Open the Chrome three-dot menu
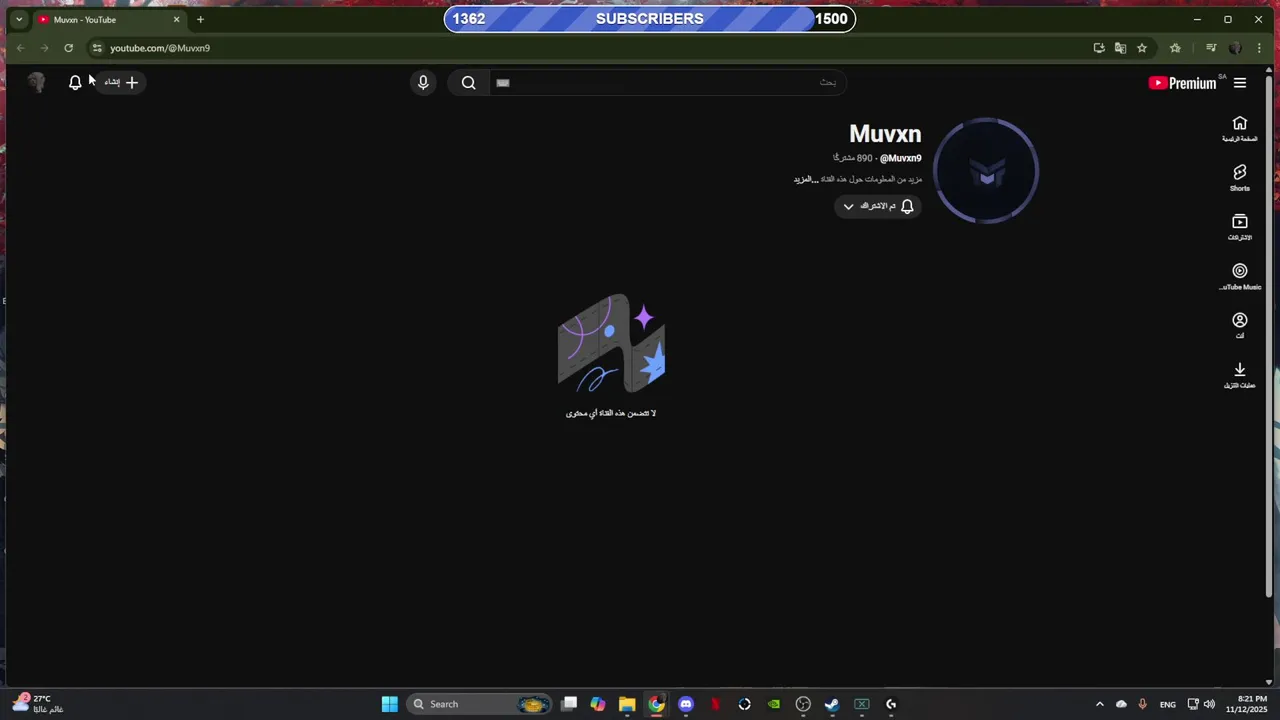 click(x=1259, y=48)
